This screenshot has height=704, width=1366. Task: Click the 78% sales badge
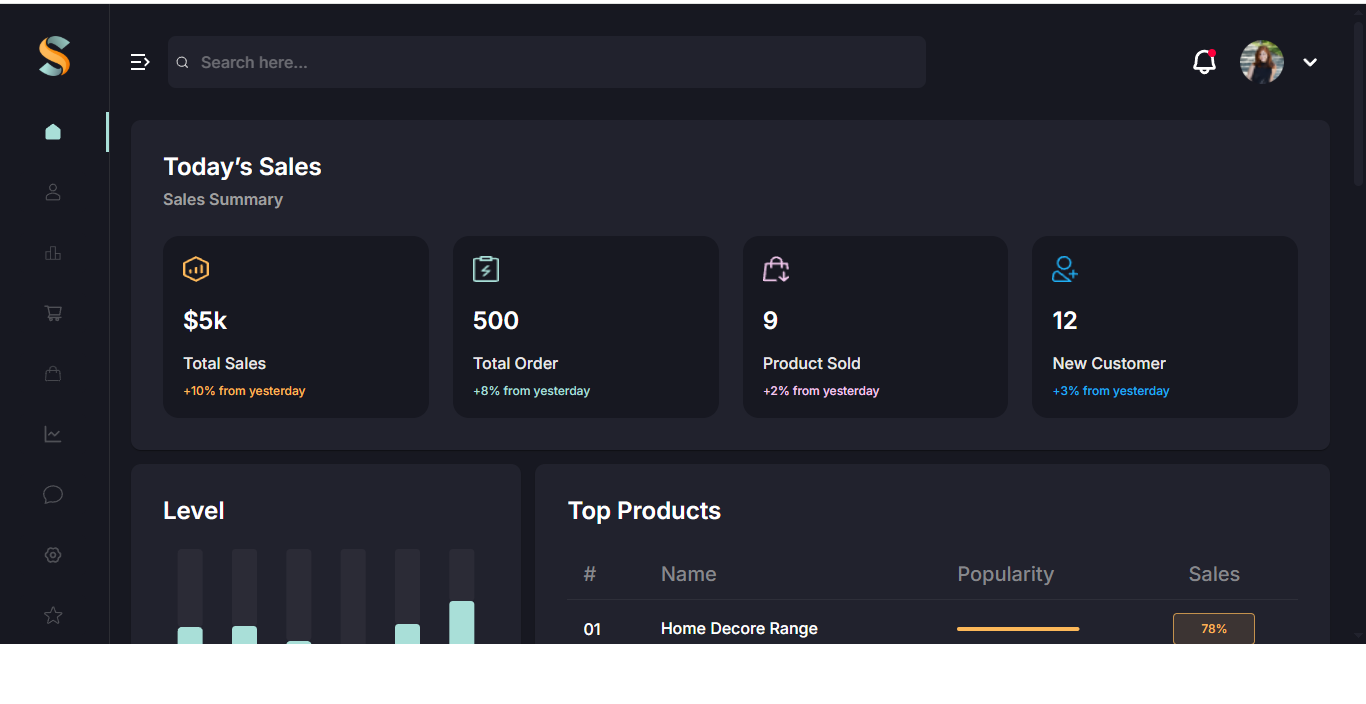coord(1213,628)
